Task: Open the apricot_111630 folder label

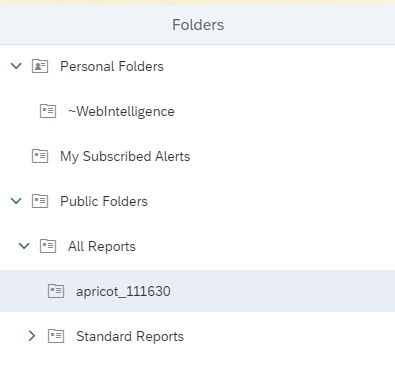Action: 123,291
